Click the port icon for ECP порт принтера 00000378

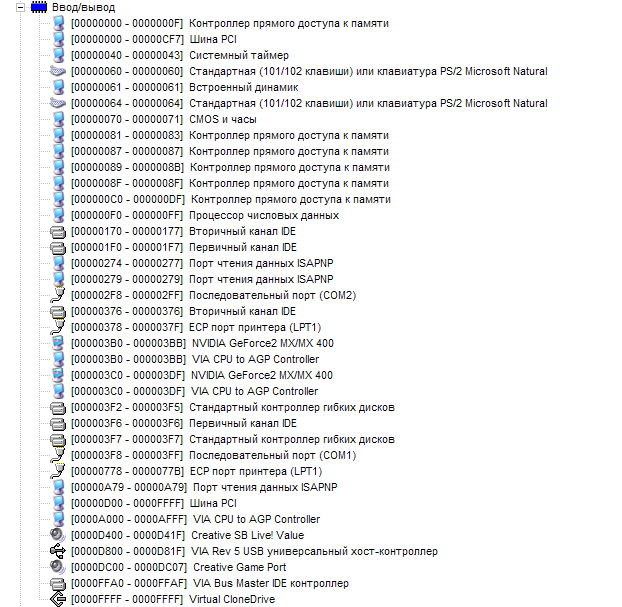pyautogui.click(x=58, y=327)
